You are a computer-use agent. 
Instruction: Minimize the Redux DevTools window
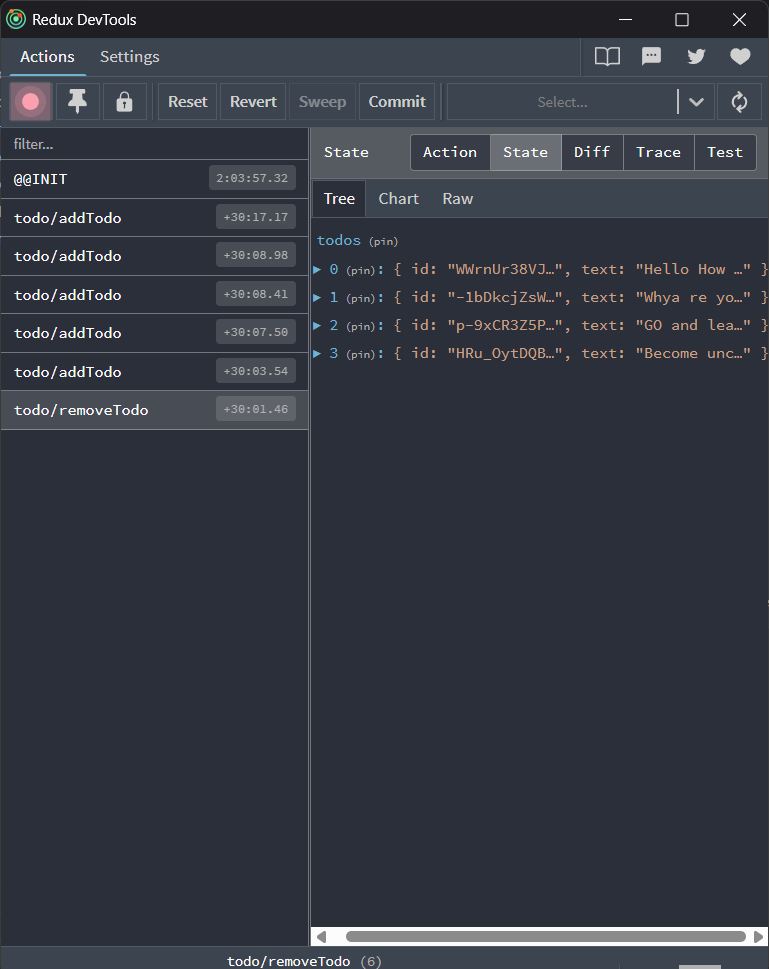[626, 20]
